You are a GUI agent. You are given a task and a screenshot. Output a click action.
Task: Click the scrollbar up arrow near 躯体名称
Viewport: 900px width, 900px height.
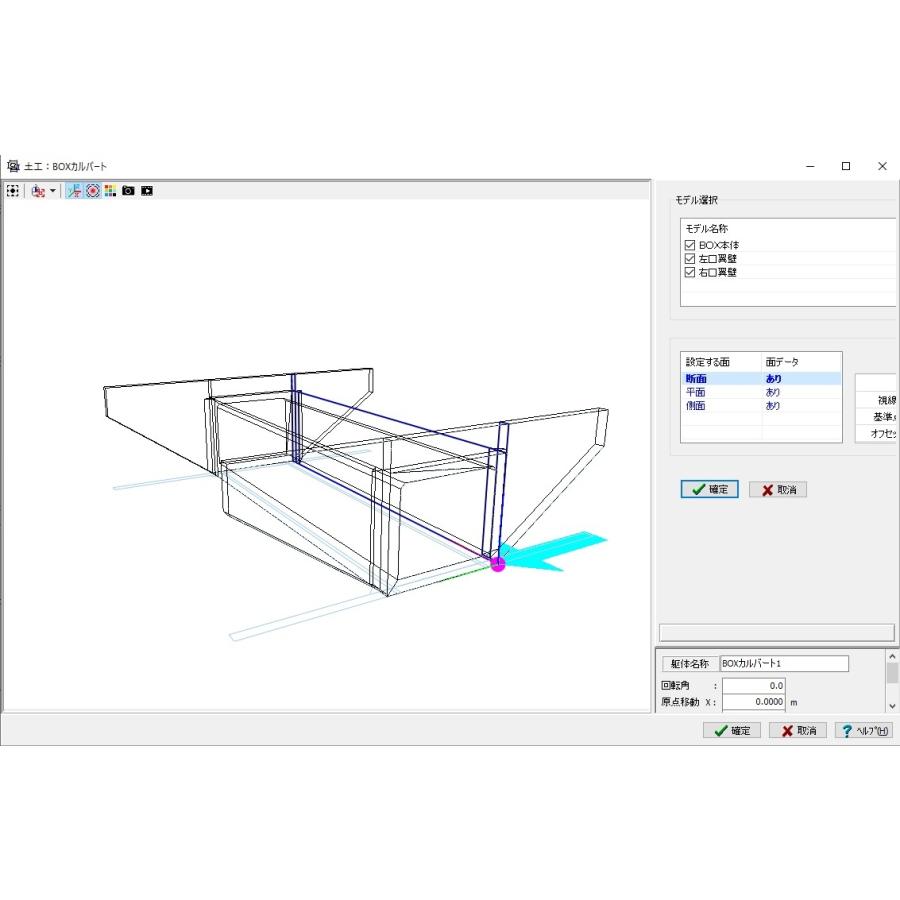(891, 656)
